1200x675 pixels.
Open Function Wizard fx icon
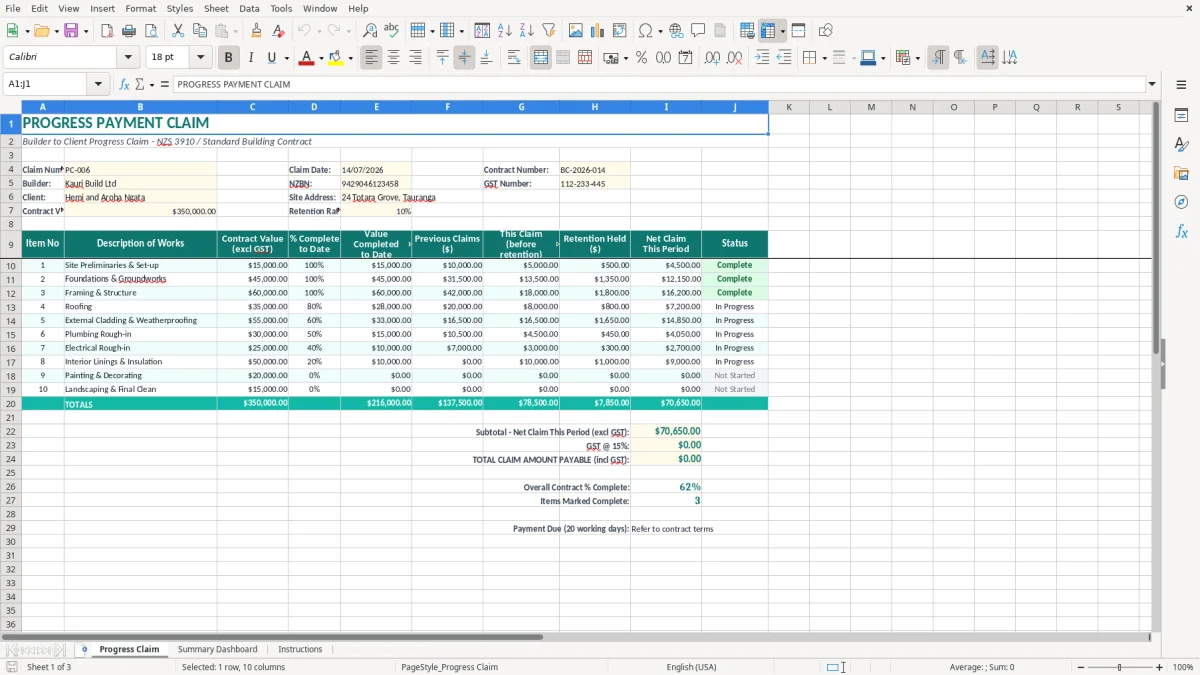tap(125, 84)
